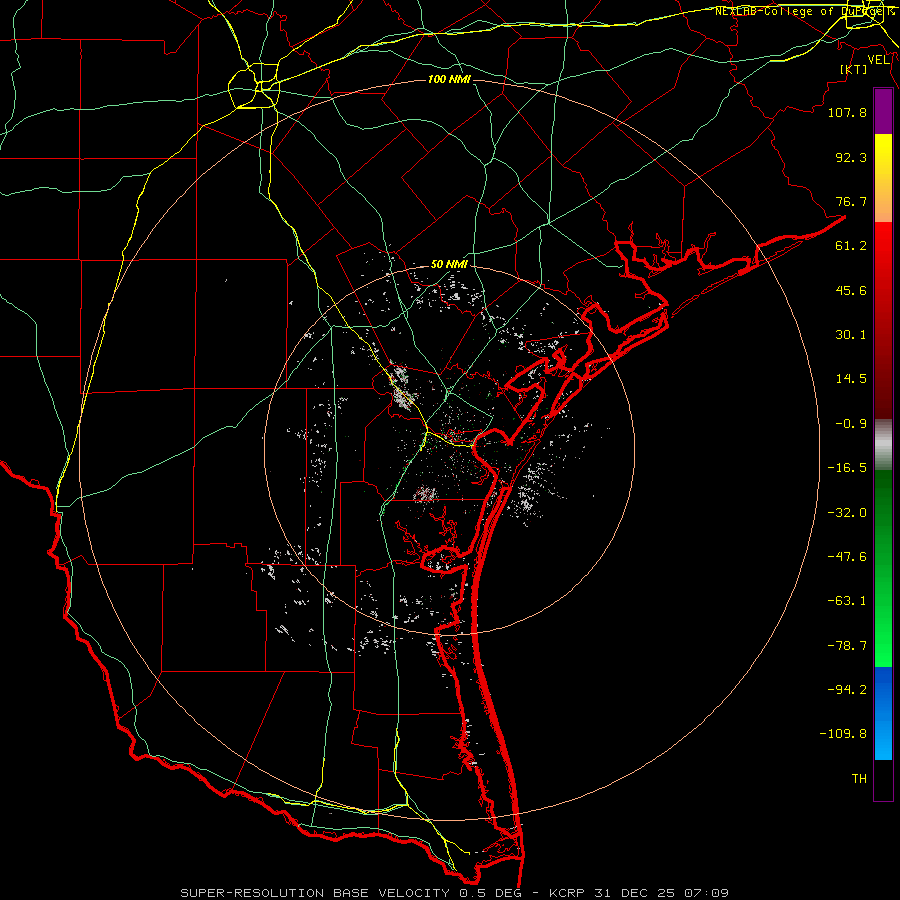Click the 100 NMI range ring label
This screenshot has height=900, width=900.
[x=449, y=79]
